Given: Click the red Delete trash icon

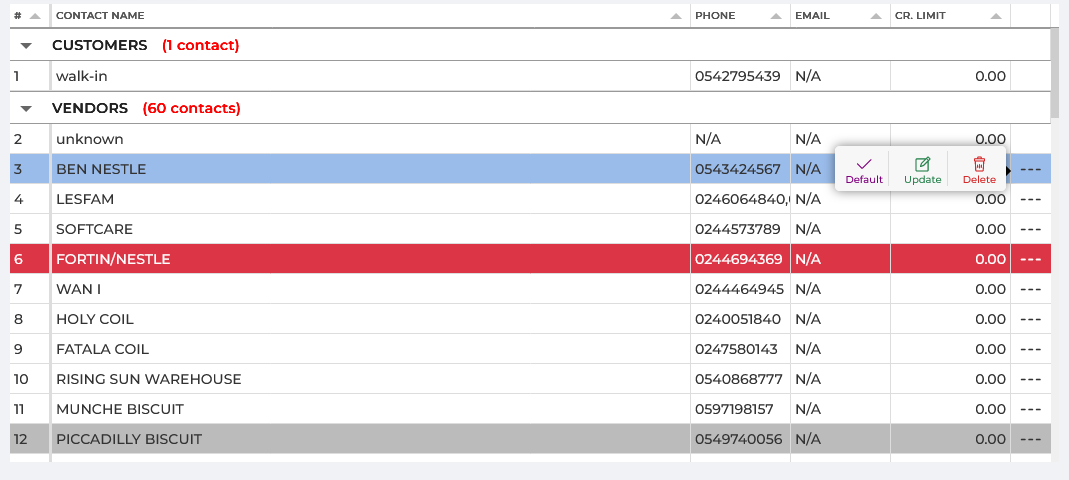Looking at the screenshot, I should pyautogui.click(x=979, y=164).
